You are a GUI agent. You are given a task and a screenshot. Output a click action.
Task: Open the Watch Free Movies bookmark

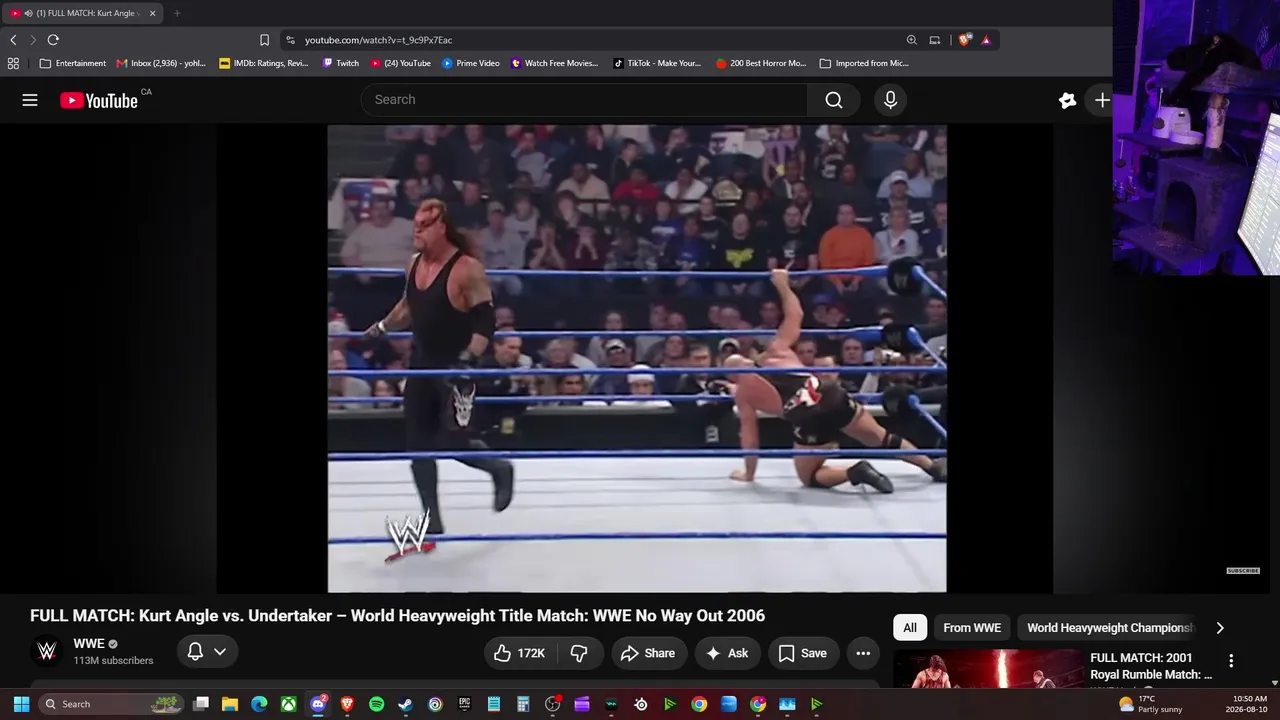tap(554, 63)
